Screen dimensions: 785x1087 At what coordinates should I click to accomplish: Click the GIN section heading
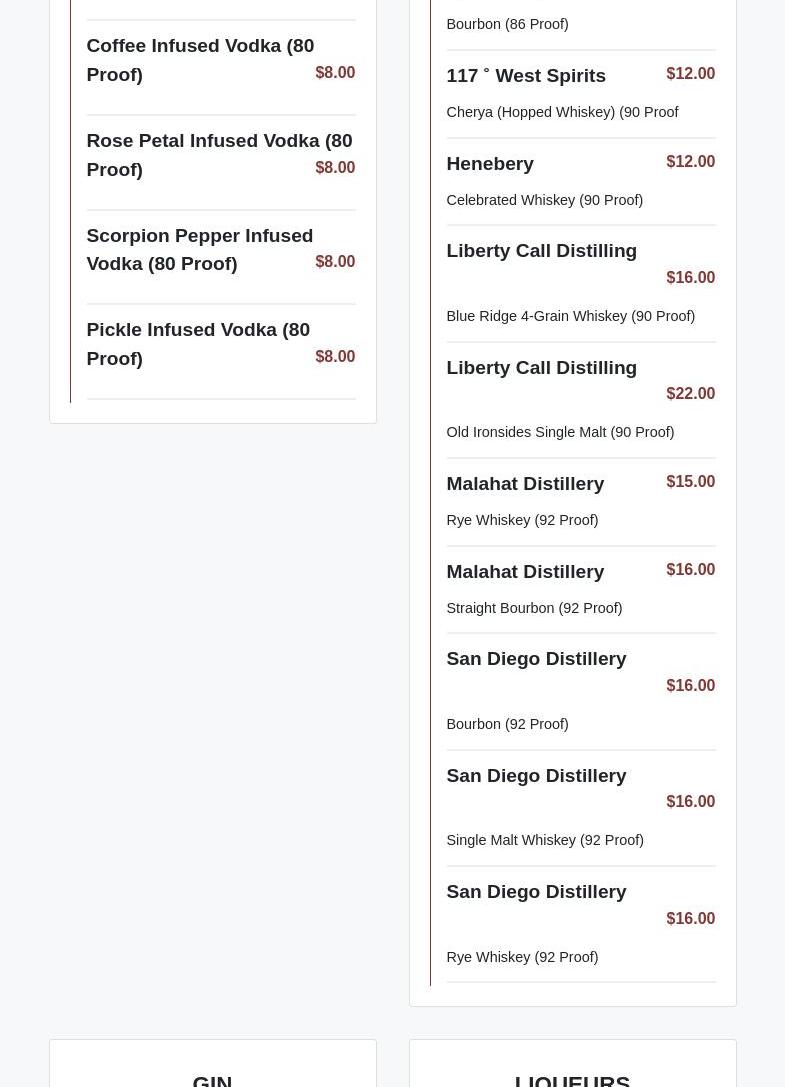(212, 1079)
